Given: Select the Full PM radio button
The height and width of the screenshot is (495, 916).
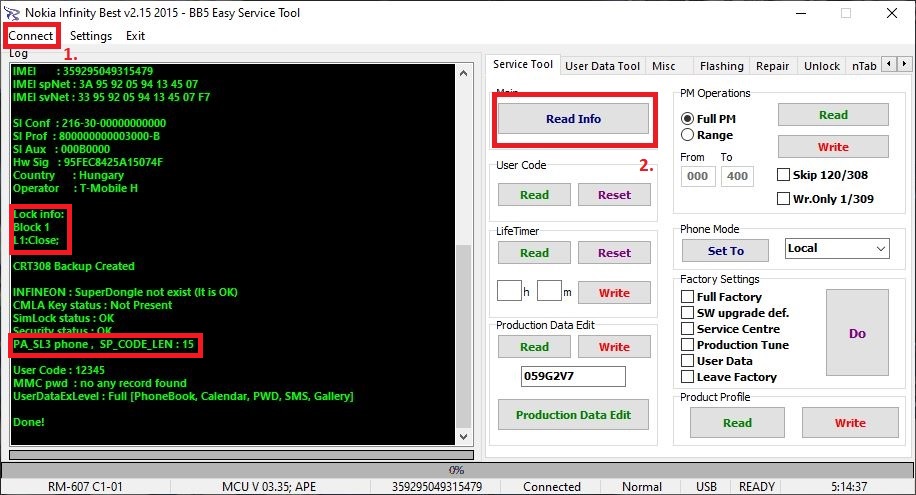Looking at the screenshot, I should point(709,119).
